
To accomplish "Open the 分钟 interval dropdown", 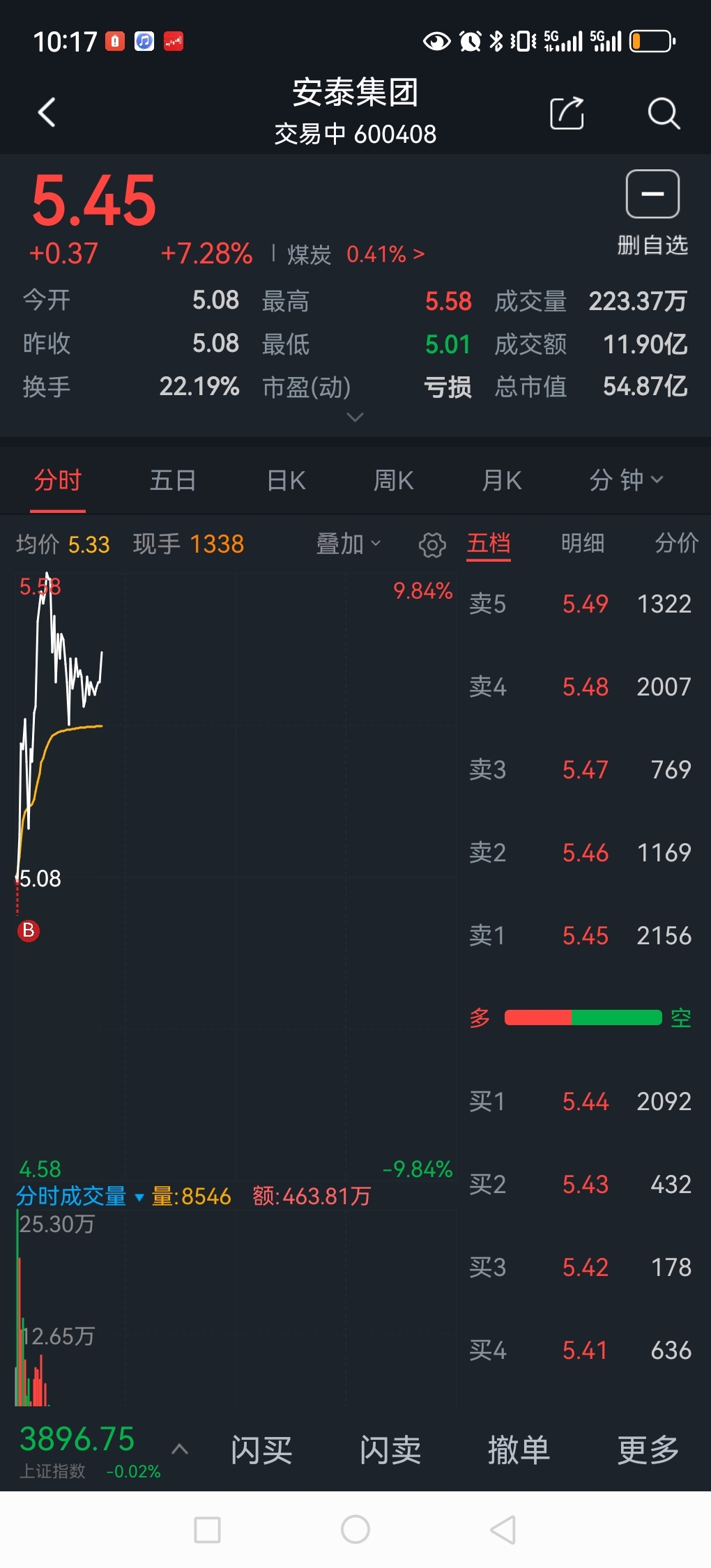I will point(626,480).
